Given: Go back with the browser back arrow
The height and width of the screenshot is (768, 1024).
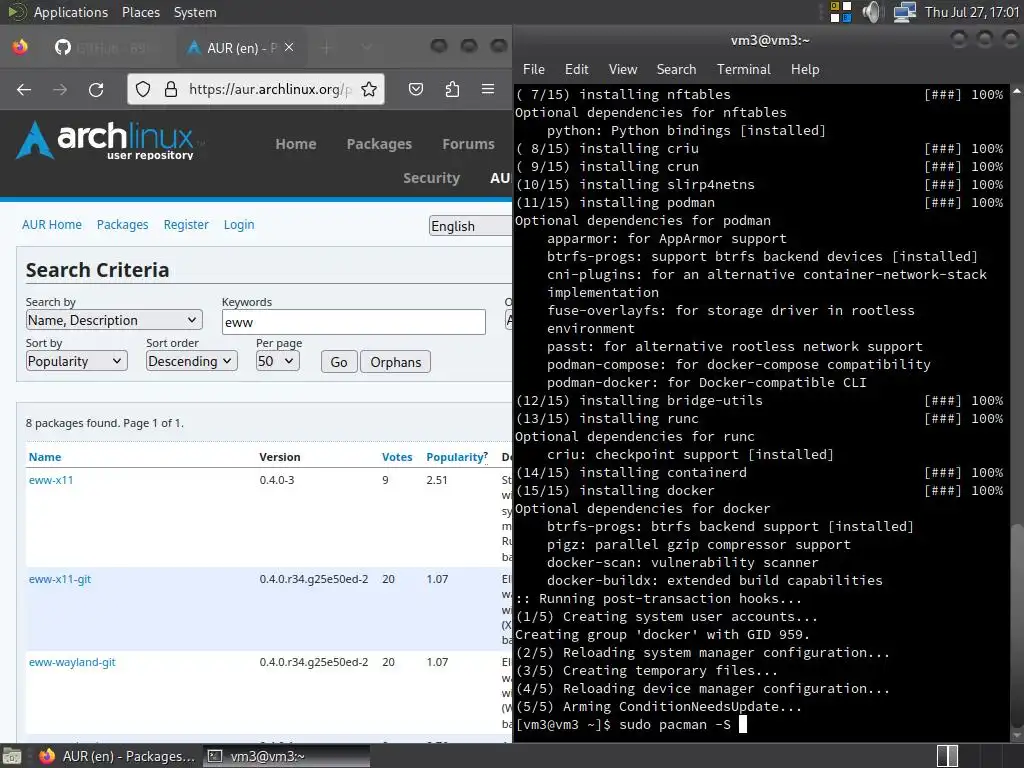Looking at the screenshot, I should 24,89.
